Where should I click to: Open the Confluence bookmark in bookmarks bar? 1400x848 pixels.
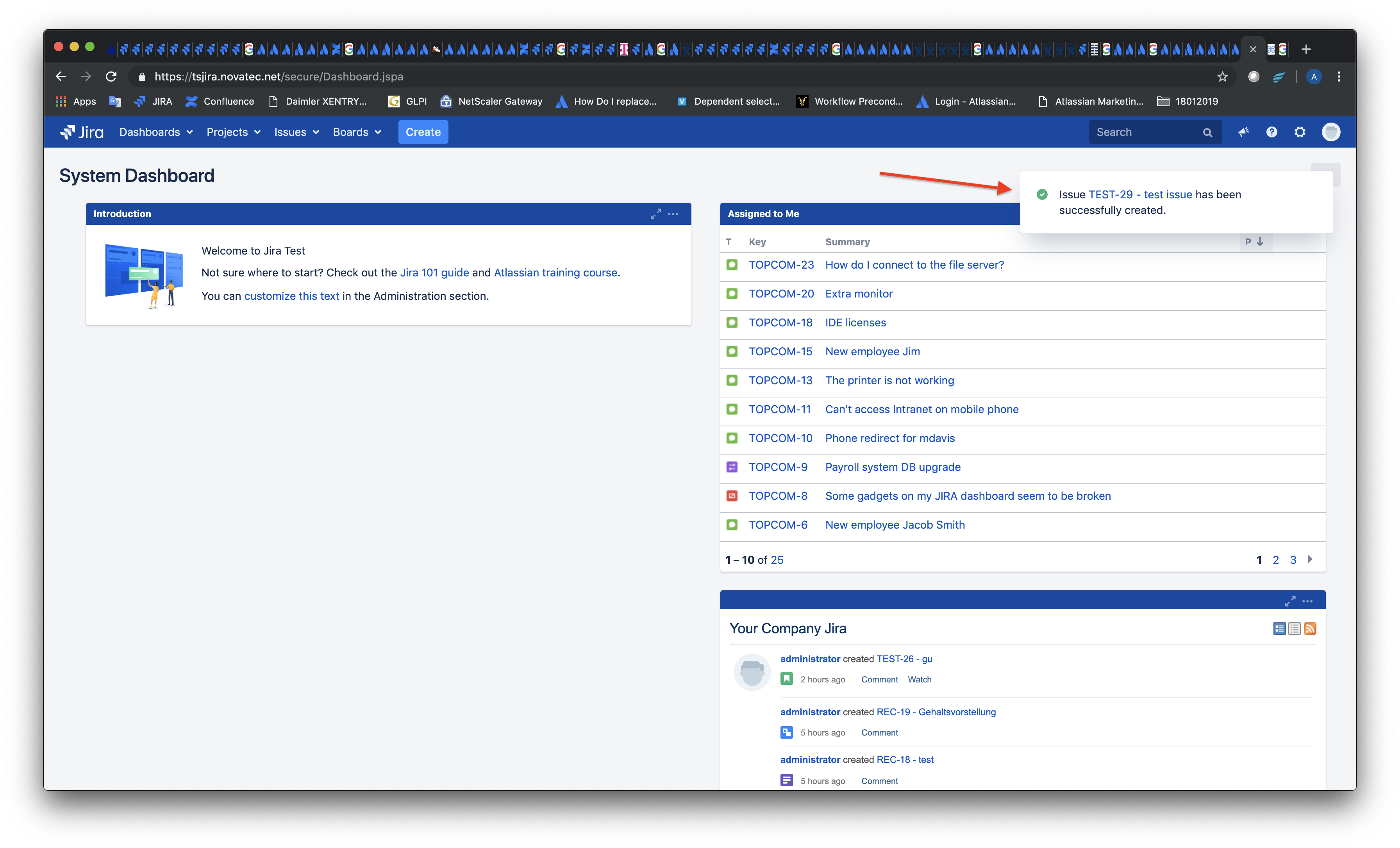click(220, 101)
